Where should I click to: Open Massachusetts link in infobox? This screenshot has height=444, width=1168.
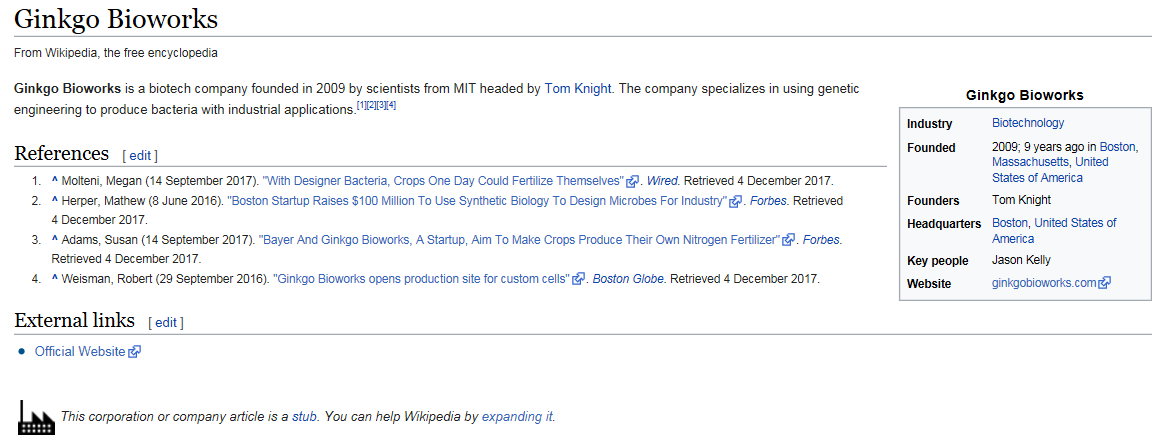(1031, 162)
